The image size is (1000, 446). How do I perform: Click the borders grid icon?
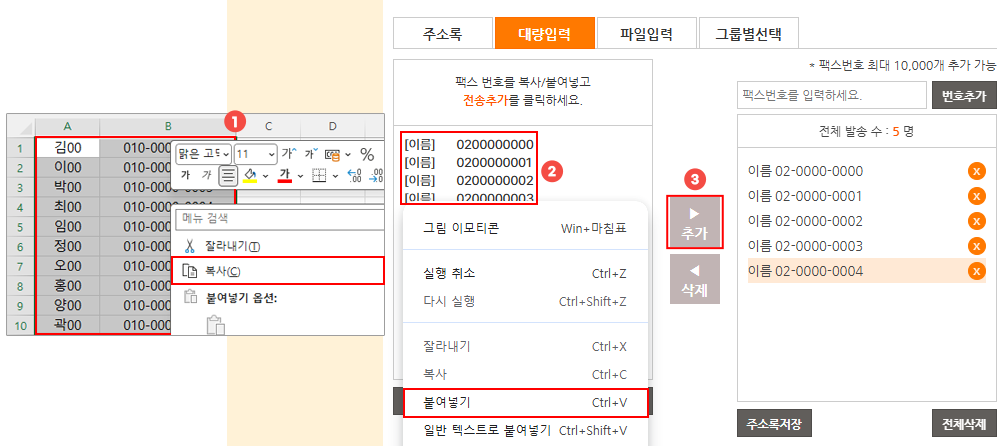[318, 176]
